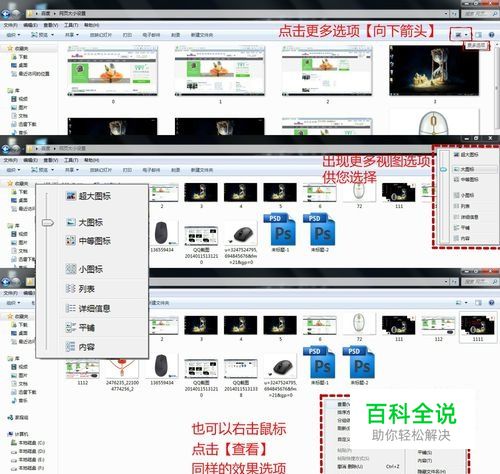This screenshot has width=500, height=474.
Task: Choose 超大图标 in small middle-window view menu
Action: (466, 155)
